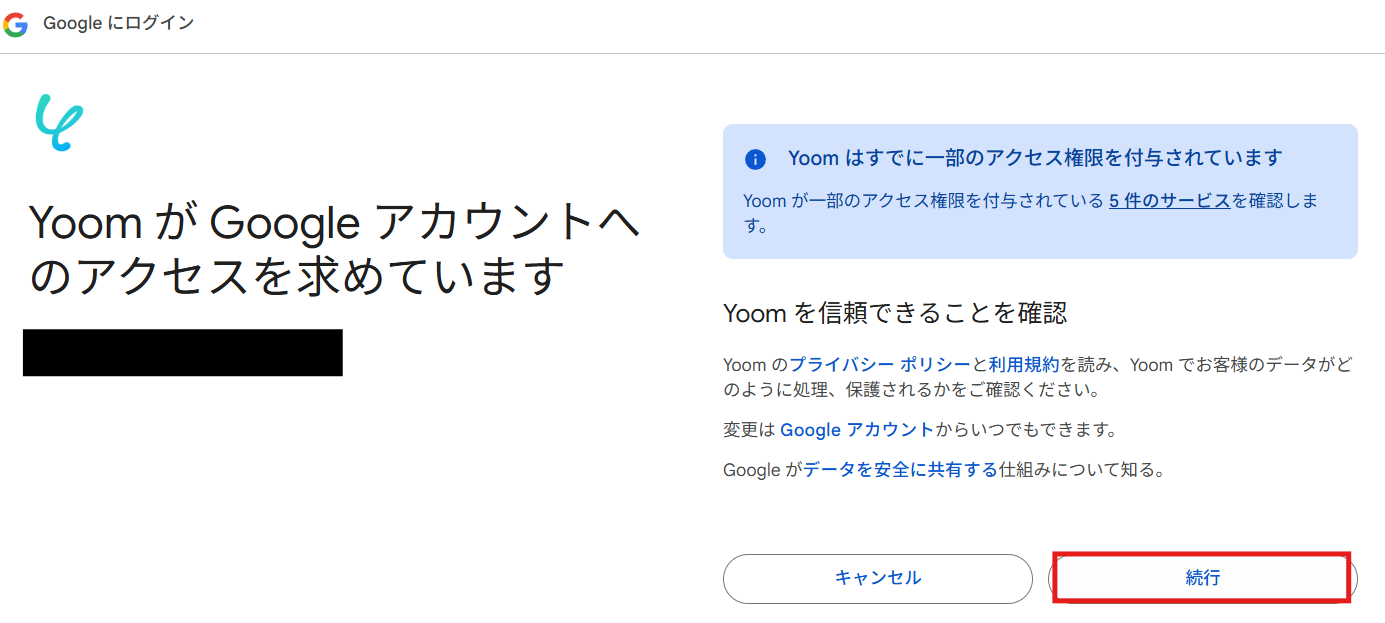
Task: Click the redacted account email box
Action: [182, 352]
